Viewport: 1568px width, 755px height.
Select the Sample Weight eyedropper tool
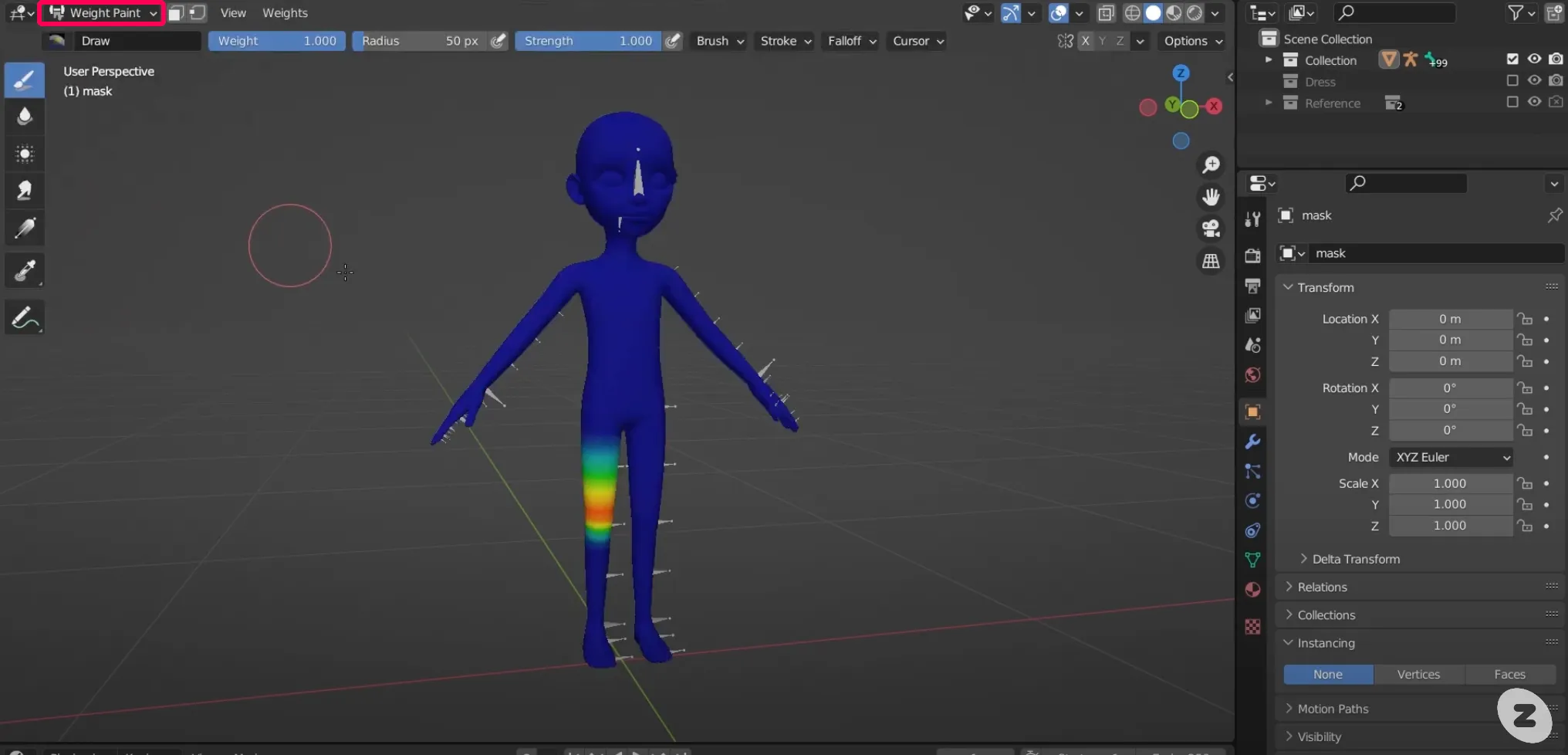tap(25, 270)
